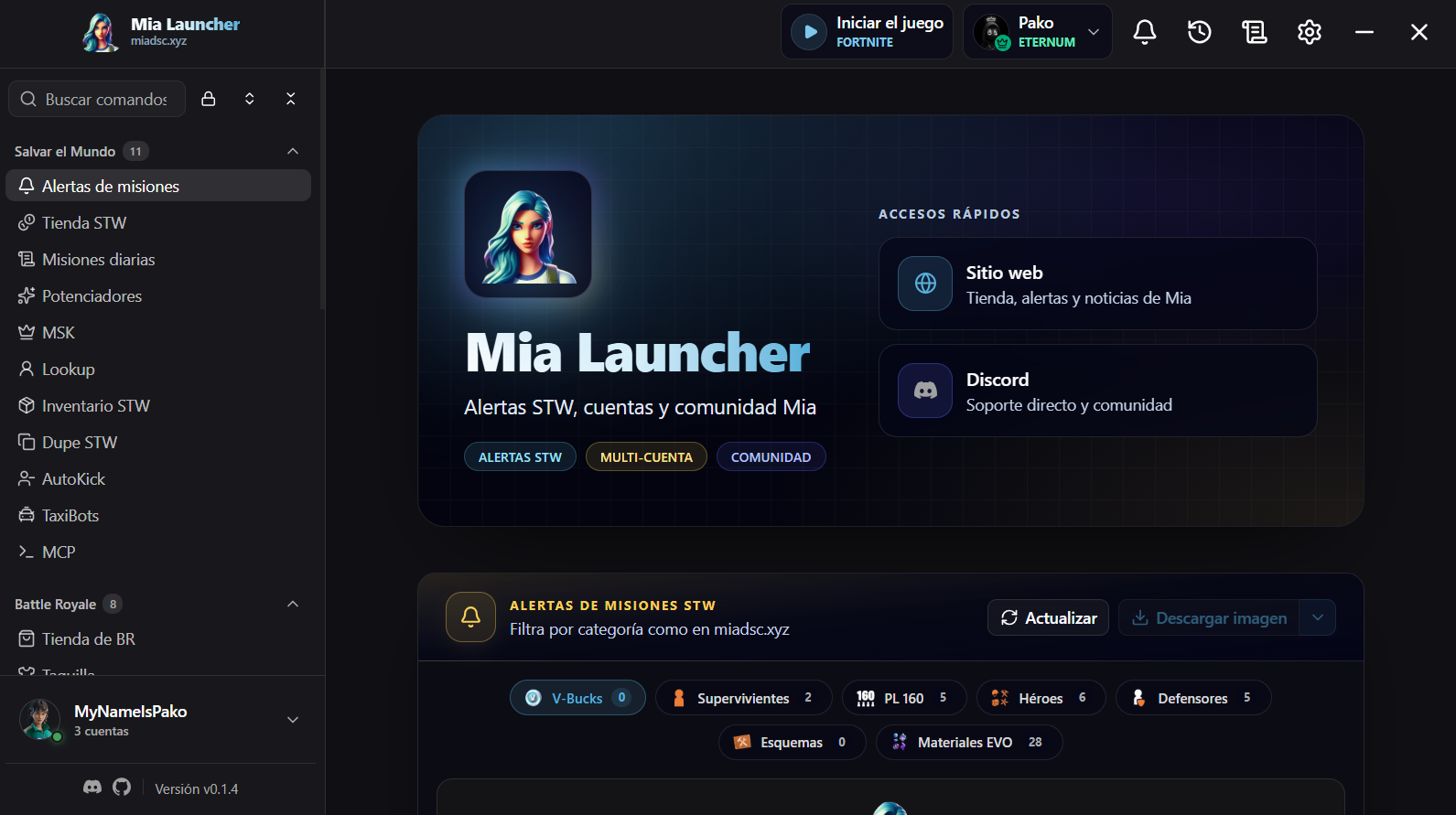
Task: Click the MyNameIsPako avatar
Action: [x=40, y=720]
